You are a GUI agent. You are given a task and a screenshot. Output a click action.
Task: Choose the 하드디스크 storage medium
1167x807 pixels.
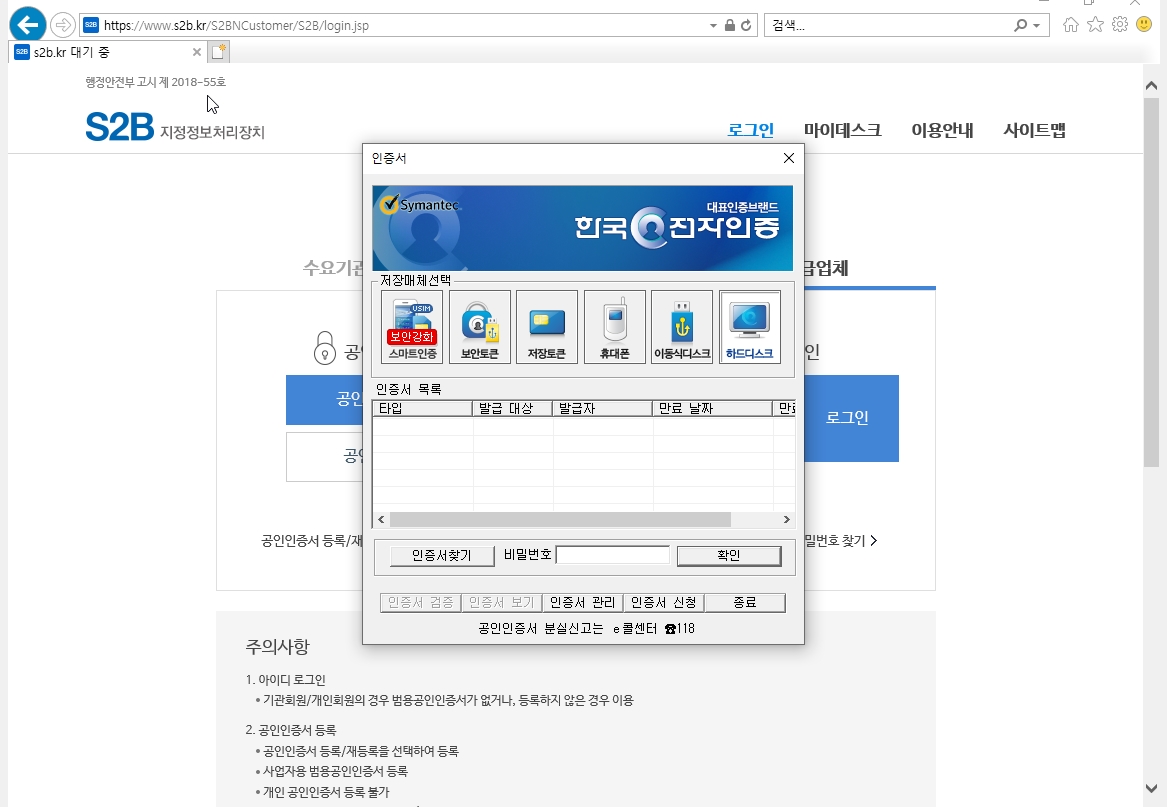click(749, 327)
